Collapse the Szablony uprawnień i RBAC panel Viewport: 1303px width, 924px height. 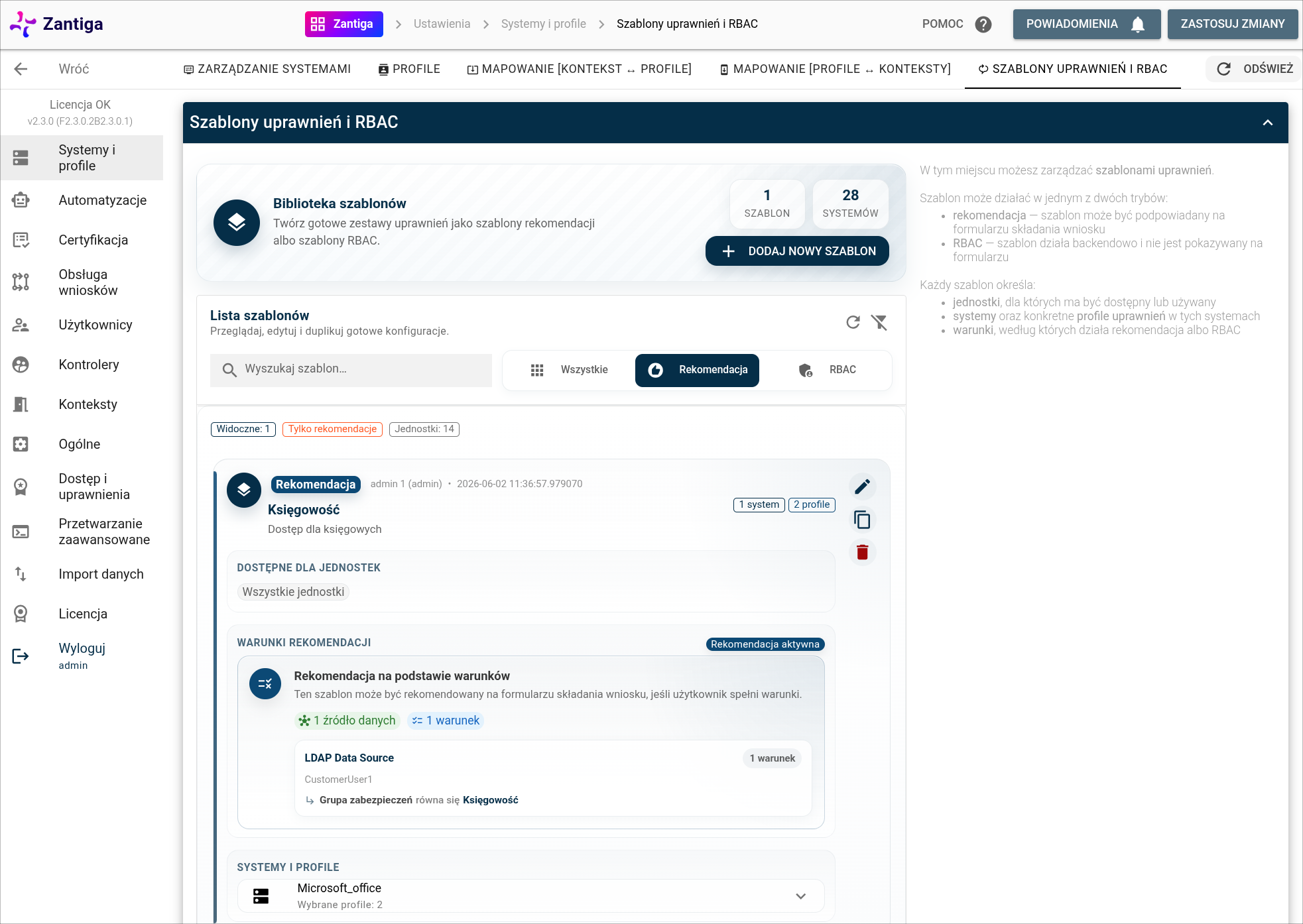[x=1268, y=123]
